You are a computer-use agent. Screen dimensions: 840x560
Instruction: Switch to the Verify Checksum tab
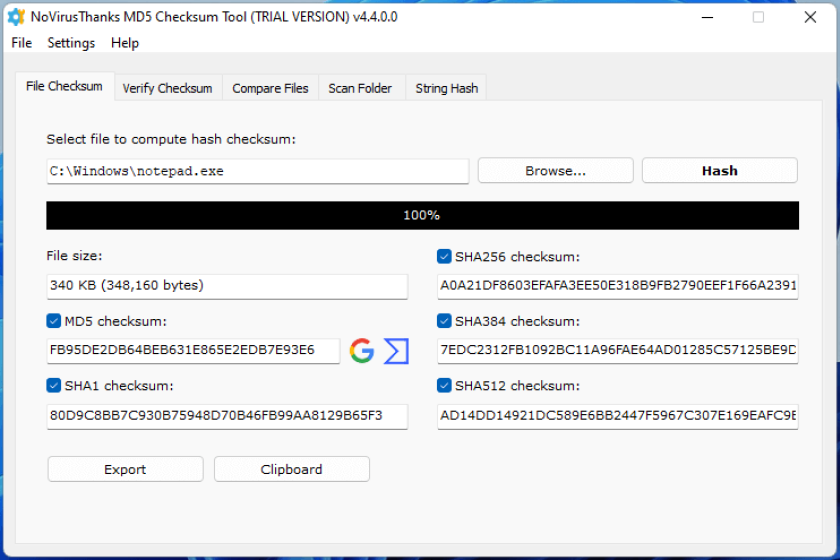click(x=167, y=88)
